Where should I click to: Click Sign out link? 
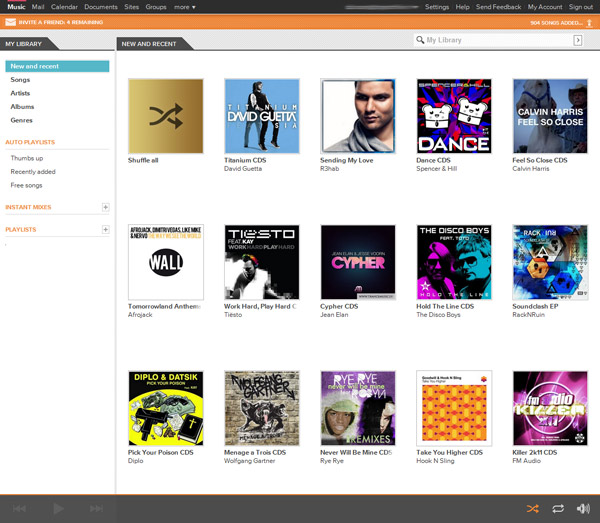tap(581, 7)
